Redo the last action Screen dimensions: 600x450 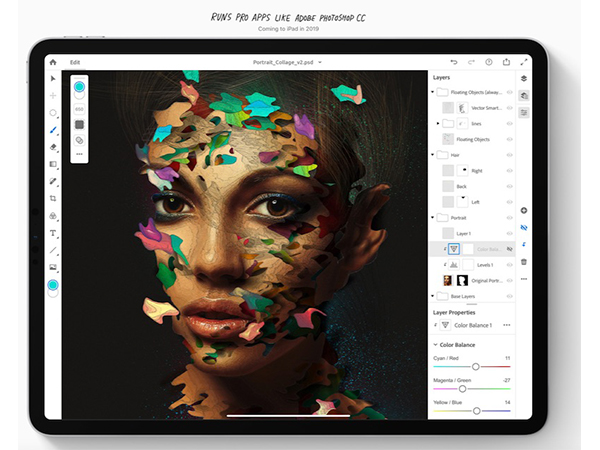tap(471, 62)
